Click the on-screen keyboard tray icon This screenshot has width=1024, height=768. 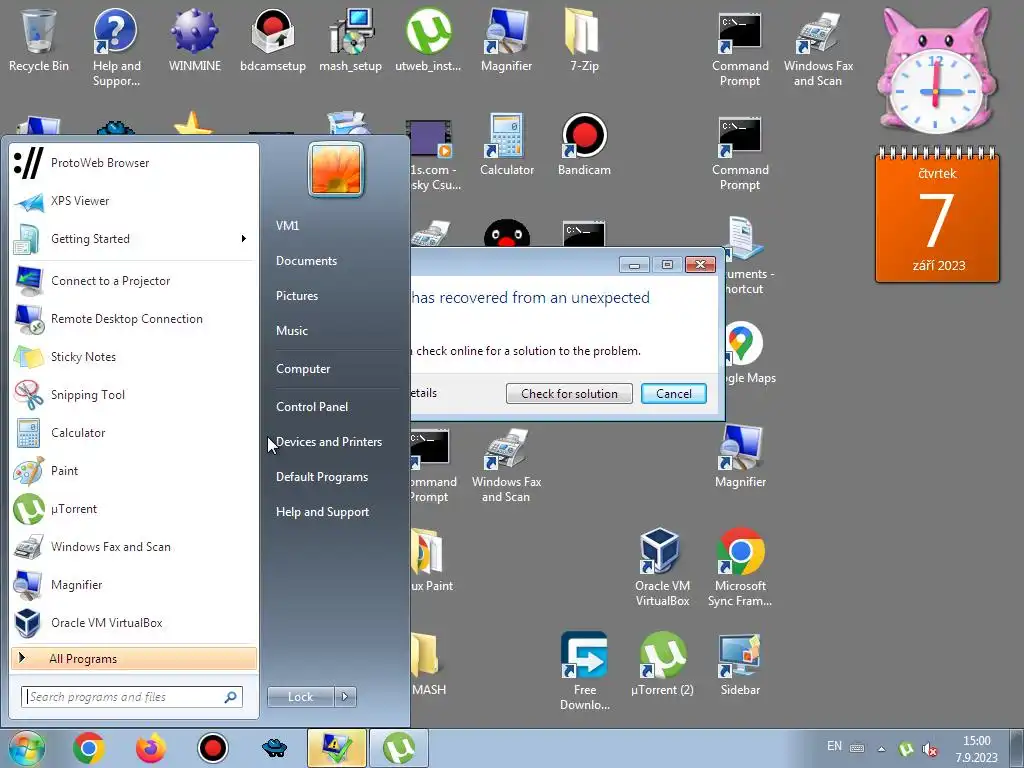(x=857, y=748)
